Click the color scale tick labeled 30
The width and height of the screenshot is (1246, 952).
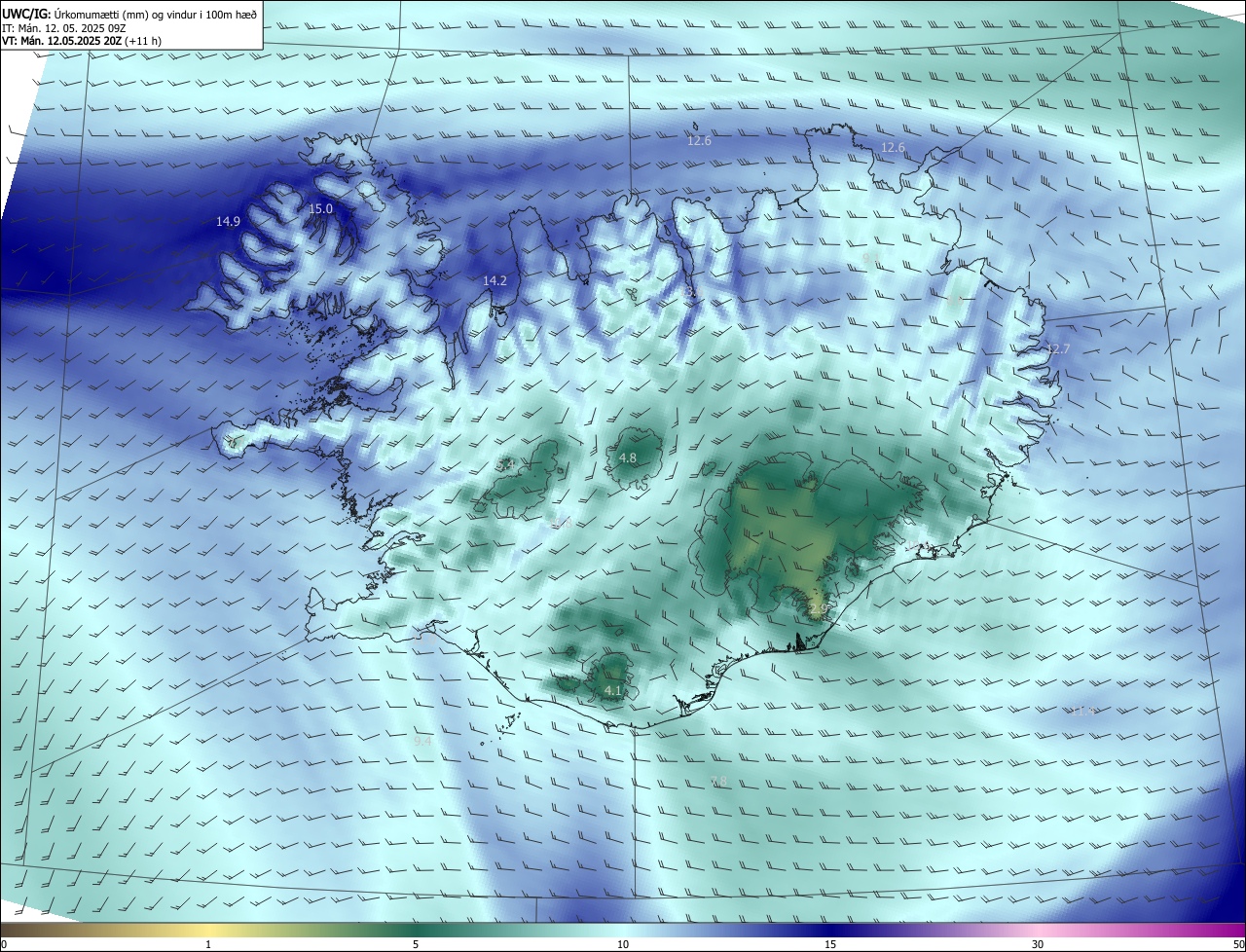click(x=1038, y=944)
